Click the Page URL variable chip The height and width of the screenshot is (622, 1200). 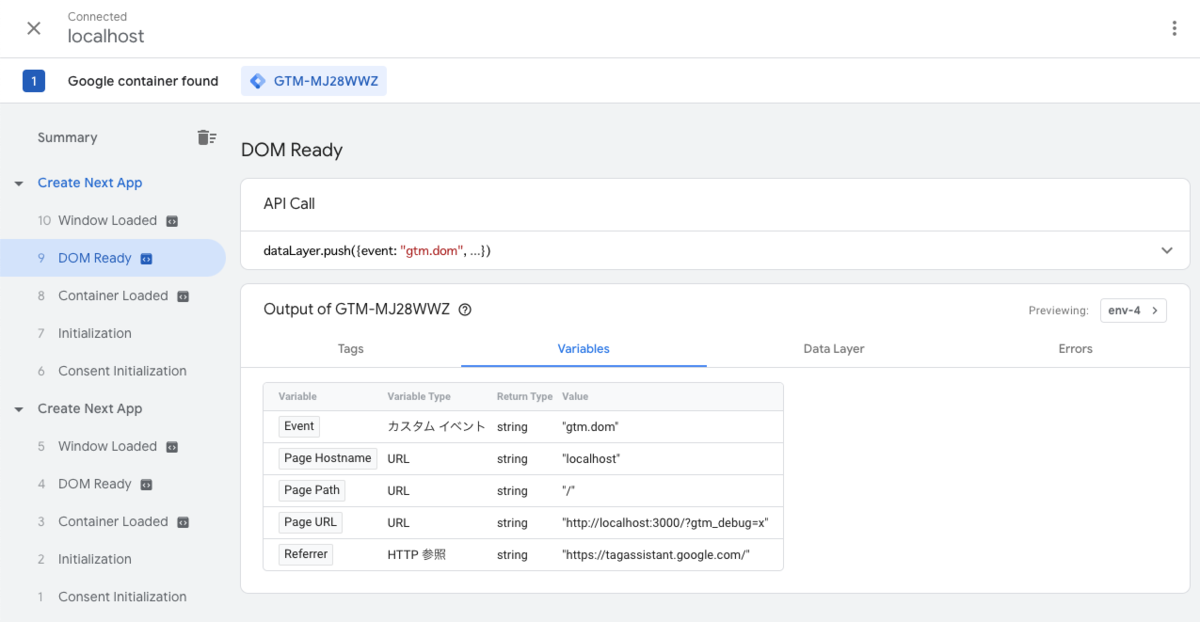(x=310, y=522)
